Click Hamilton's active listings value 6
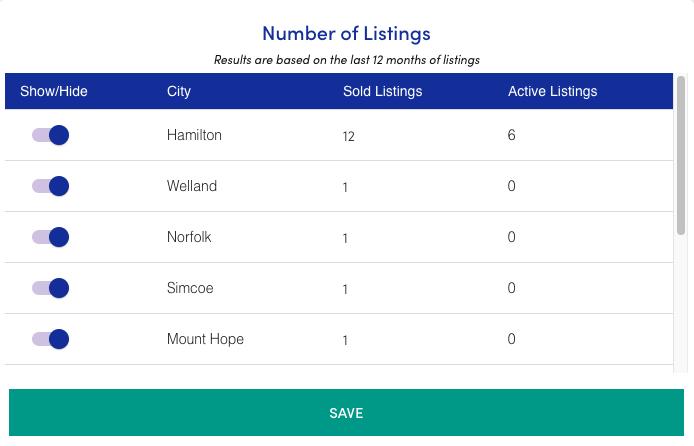This screenshot has width=694, height=446. pyautogui.click(x=511, y=135)
